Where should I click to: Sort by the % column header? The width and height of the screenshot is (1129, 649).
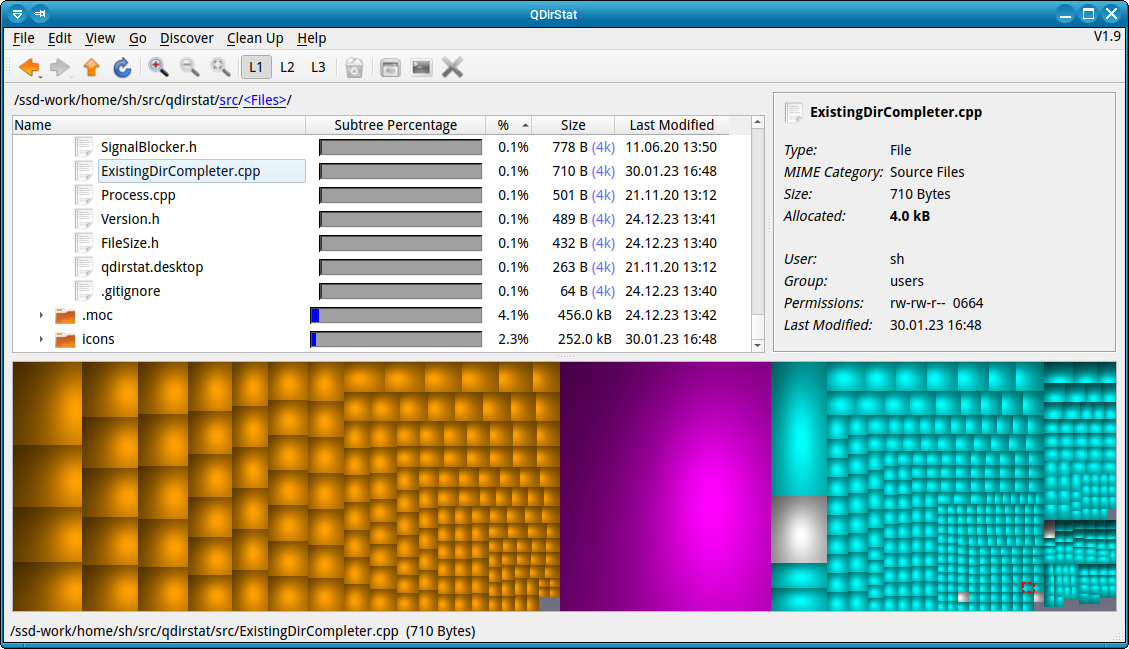tap(508, 125)
